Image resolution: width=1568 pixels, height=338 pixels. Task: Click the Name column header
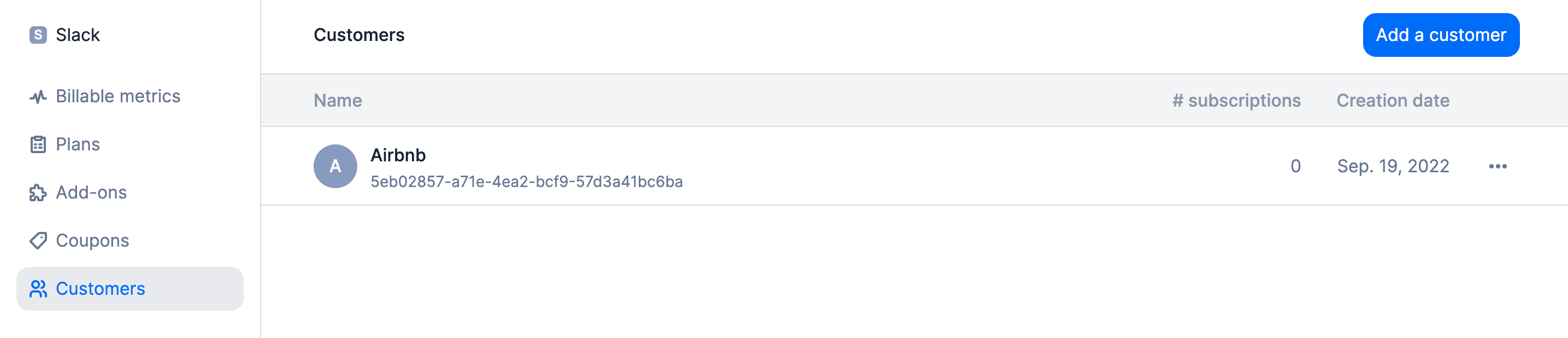click(337, 101)
